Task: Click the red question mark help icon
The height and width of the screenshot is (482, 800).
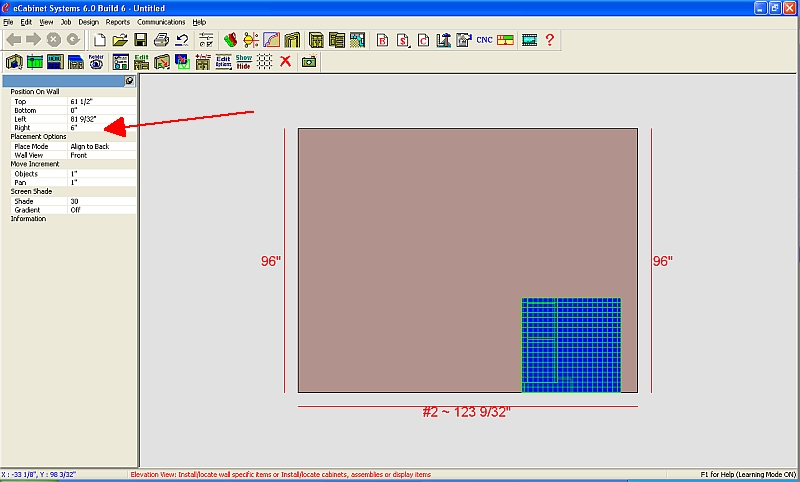Action: pos(549,40)
